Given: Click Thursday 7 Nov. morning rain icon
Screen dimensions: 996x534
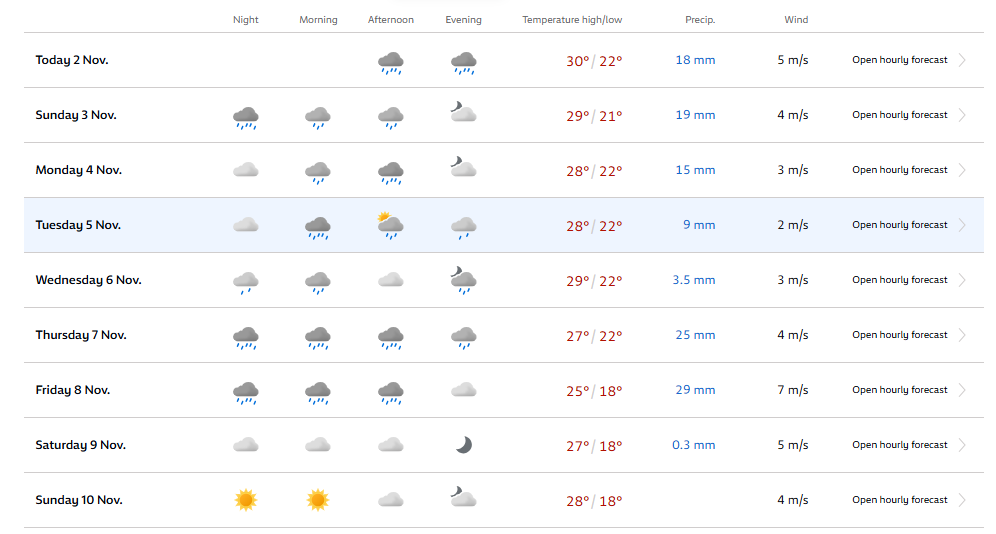Looking at the screenshot, I should point(318,338).
